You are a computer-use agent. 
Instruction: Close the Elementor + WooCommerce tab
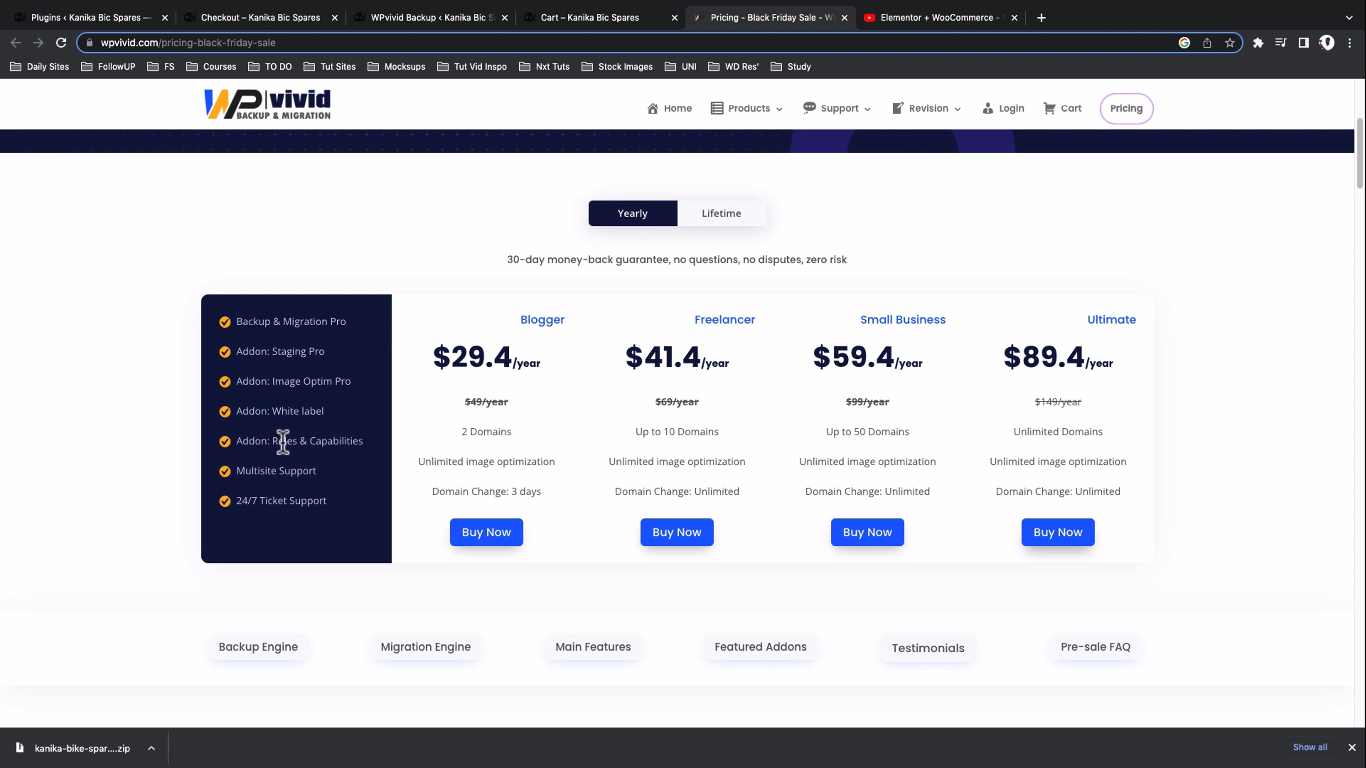(1016, 17)
